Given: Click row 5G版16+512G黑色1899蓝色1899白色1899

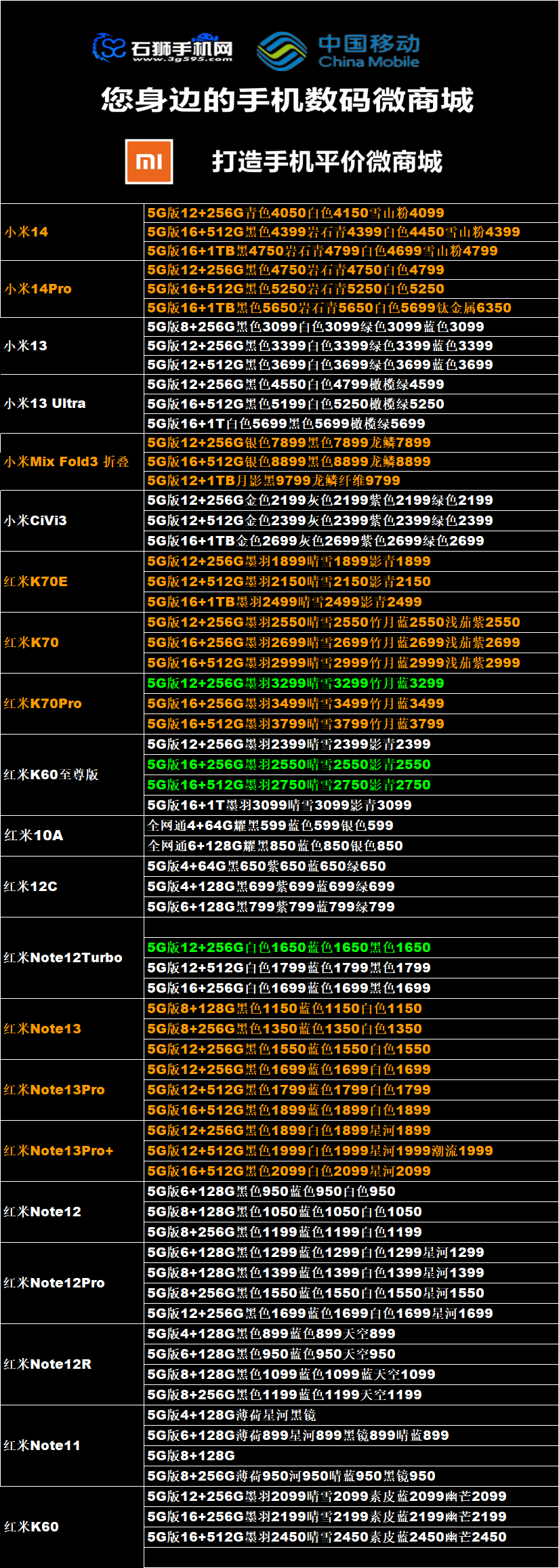Looking at the screenshot, I should point(351,1110).
